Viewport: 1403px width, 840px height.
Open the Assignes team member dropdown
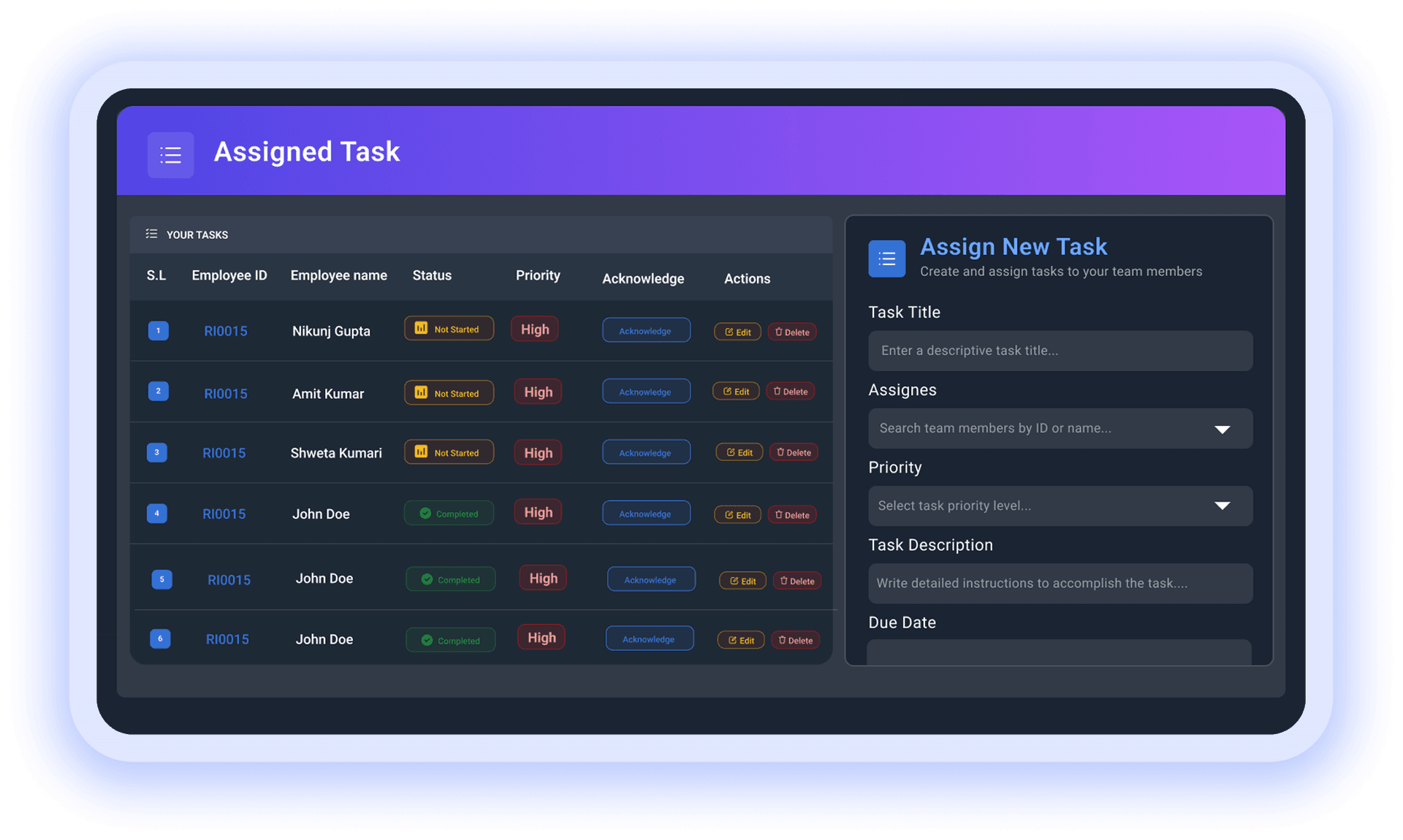tap(1060, 428)
